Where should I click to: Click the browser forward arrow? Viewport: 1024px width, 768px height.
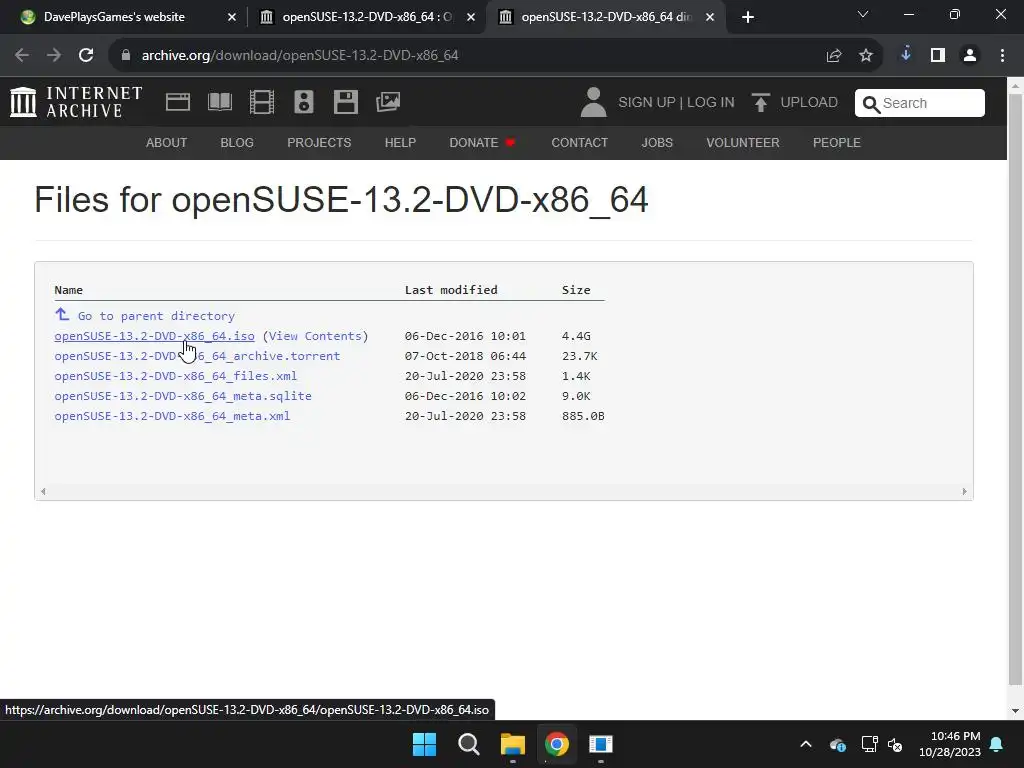(54, 56)
